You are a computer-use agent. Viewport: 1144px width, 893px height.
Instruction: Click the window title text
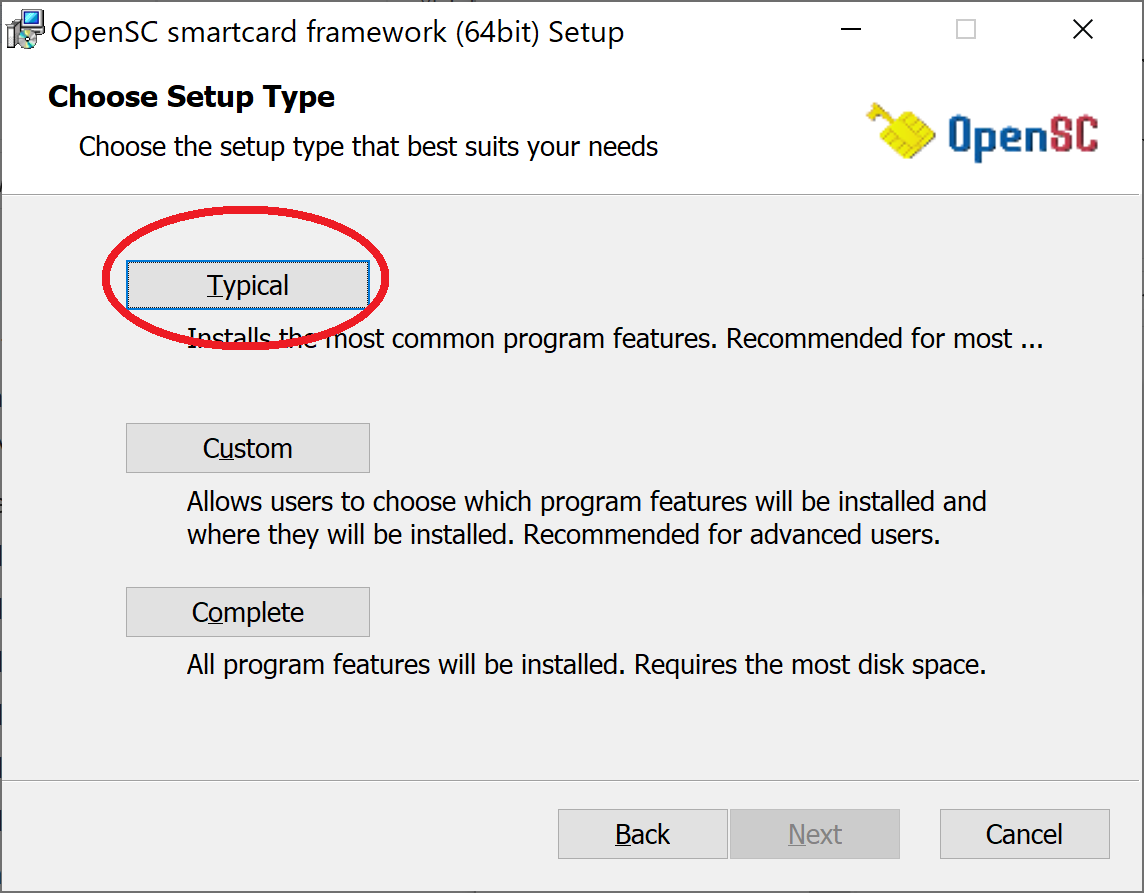pyautogui.click(x=336, y=31)
